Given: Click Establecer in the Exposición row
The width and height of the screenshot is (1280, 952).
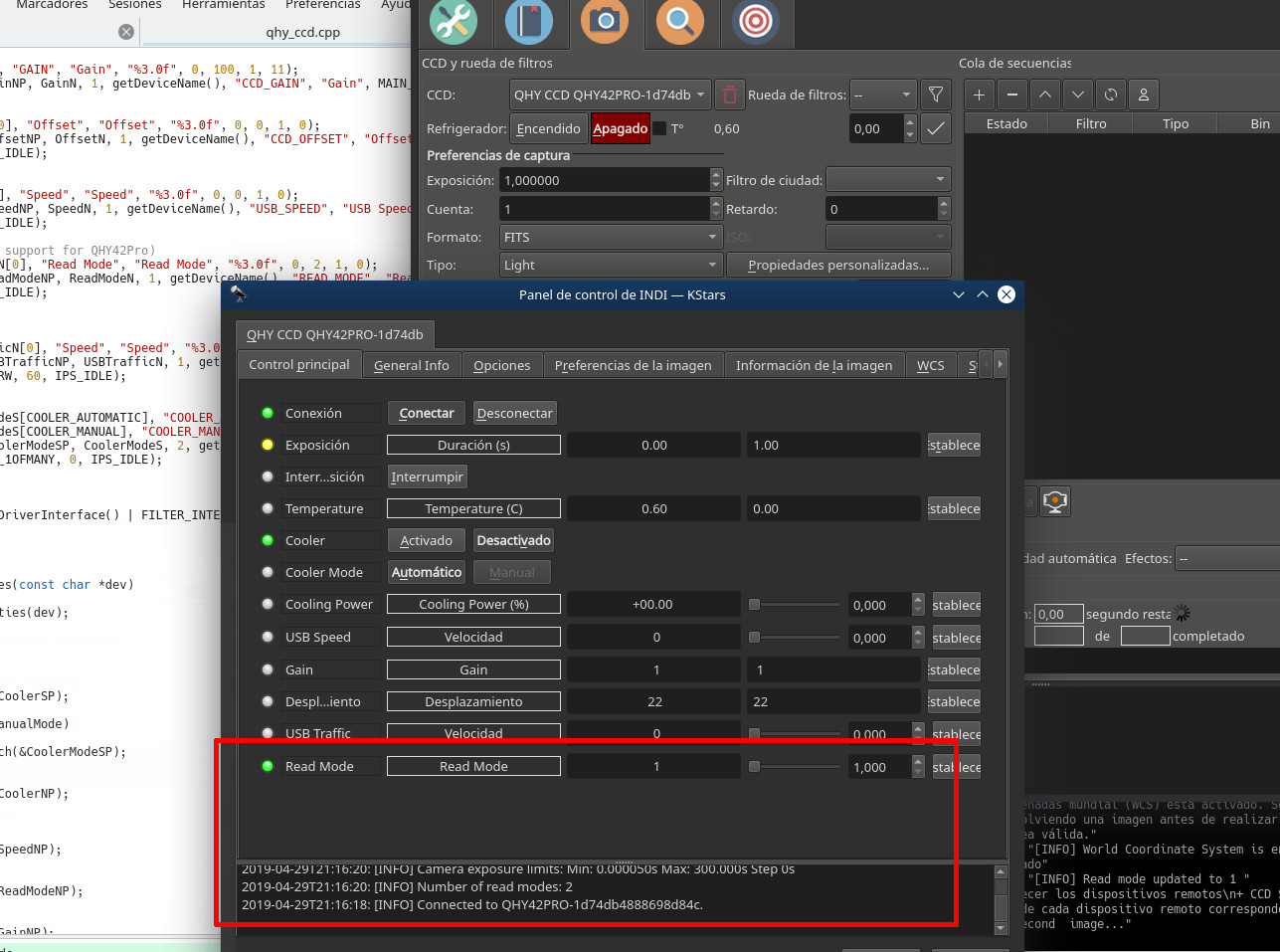Looking at the screenshot, I should [x=954, y=445].
